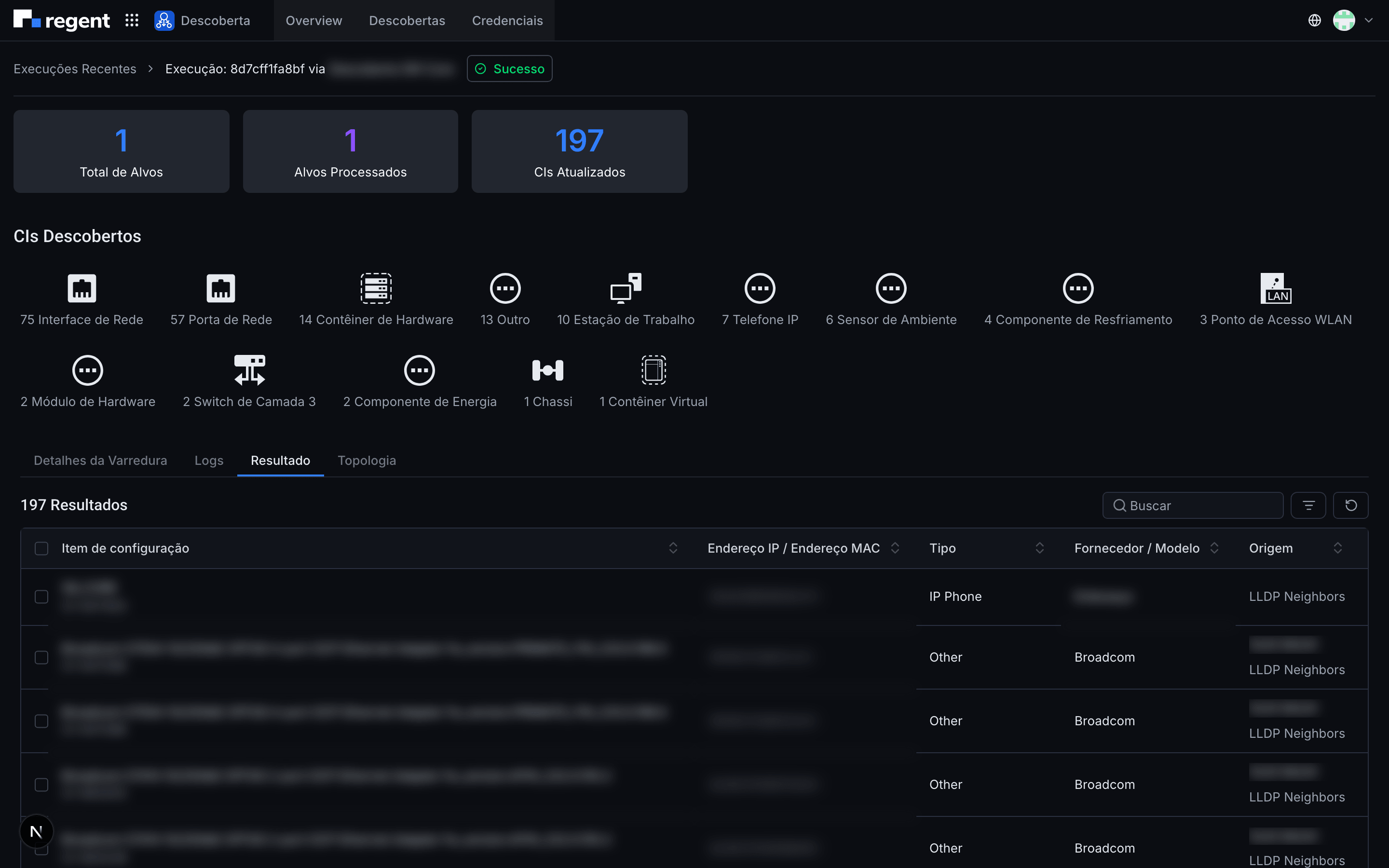Open the language globe icon
Viewport: 1389px width, 868px height.
(1314, 21)
